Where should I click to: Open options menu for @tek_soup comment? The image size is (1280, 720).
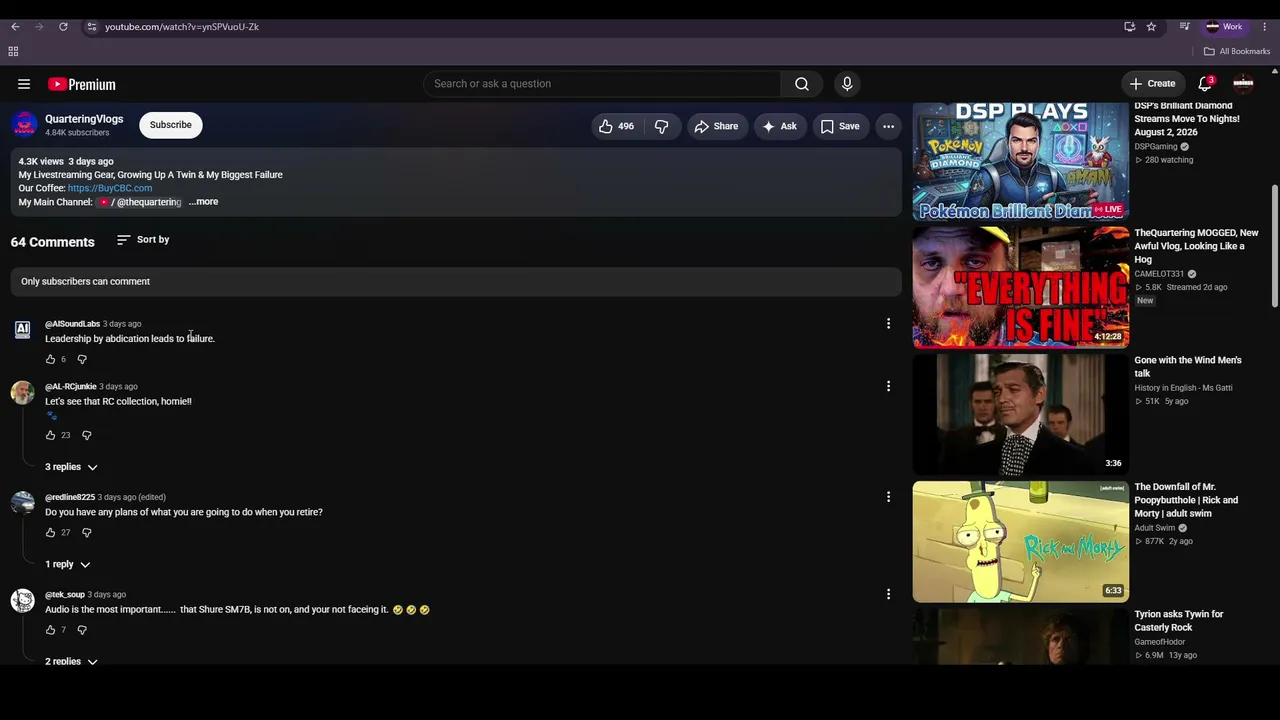coord(888,594)
